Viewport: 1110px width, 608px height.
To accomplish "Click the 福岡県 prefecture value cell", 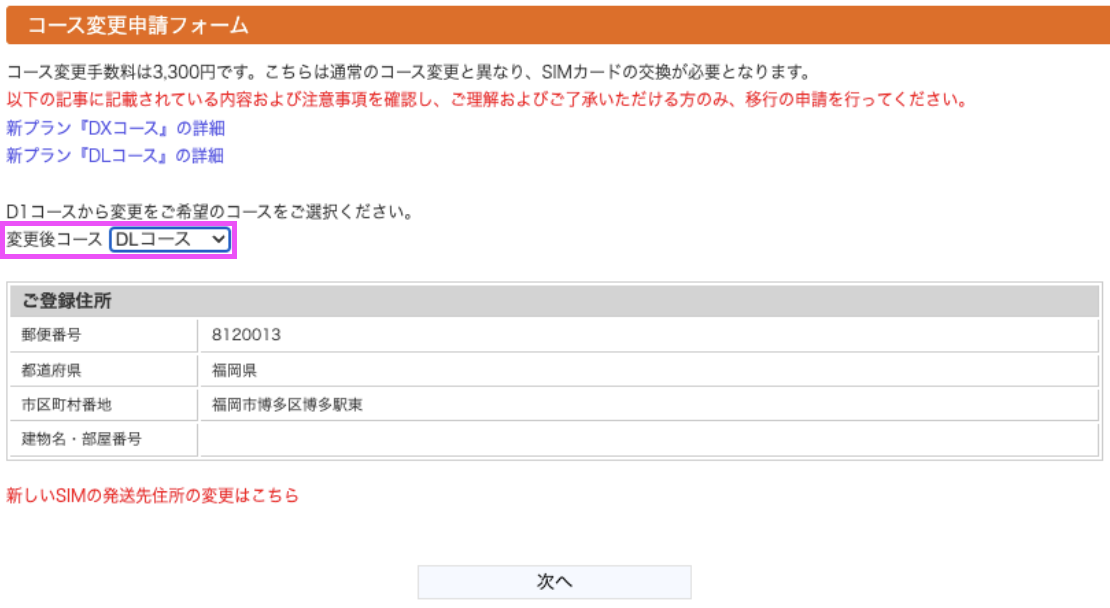I will coord(649,370).
